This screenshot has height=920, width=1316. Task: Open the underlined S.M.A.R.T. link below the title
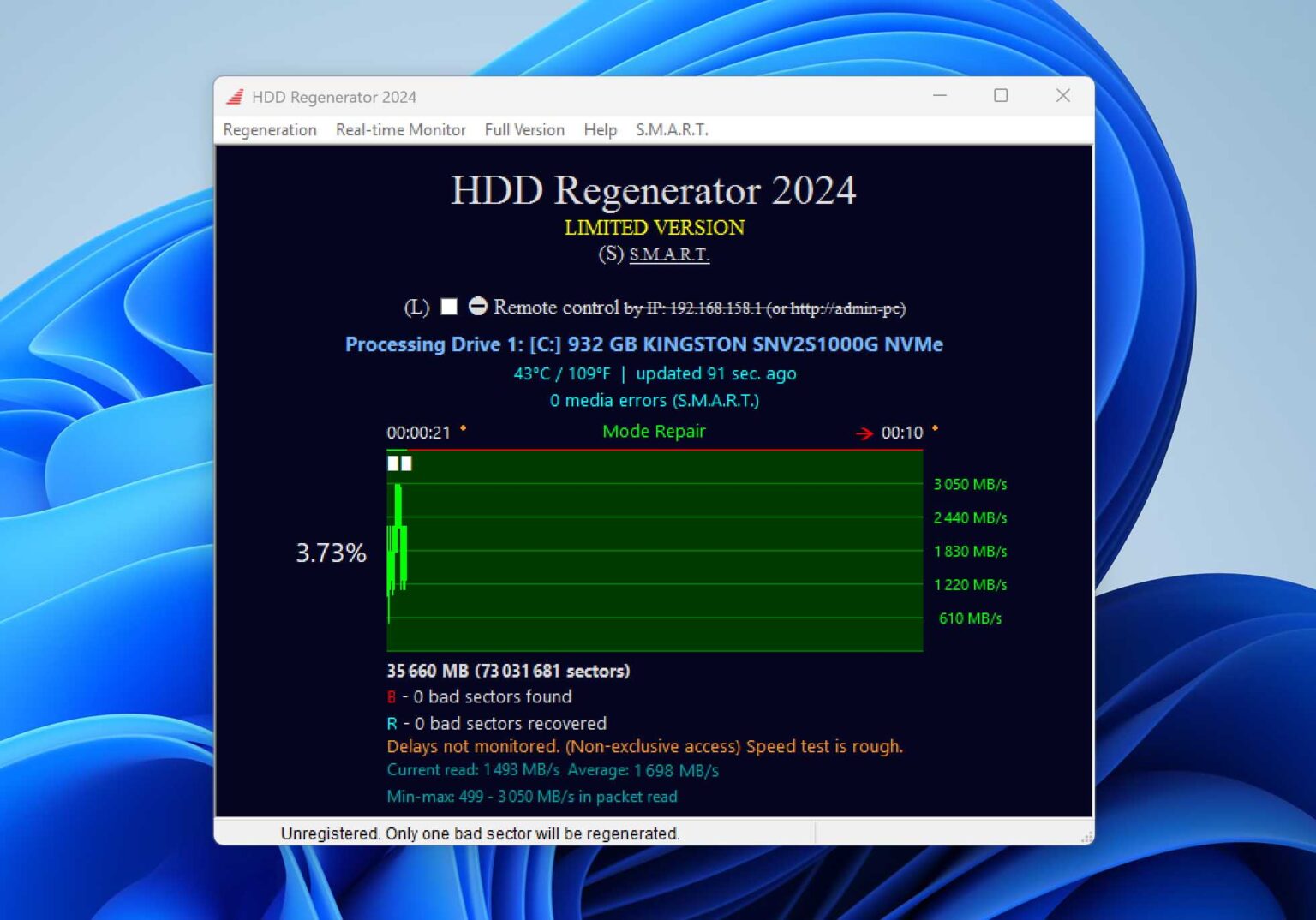pos(668,254)
